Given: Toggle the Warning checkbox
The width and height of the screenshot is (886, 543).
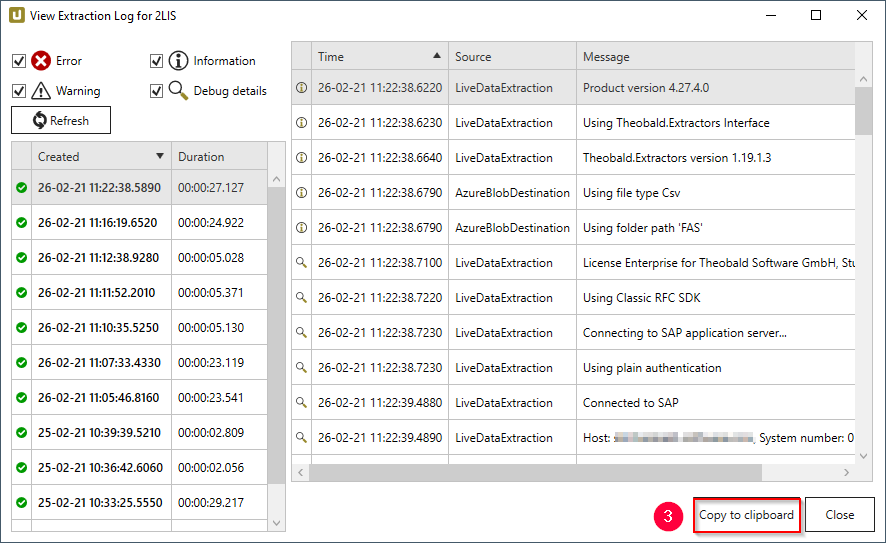Looking at the screenshot, I should tap(19, 91).
